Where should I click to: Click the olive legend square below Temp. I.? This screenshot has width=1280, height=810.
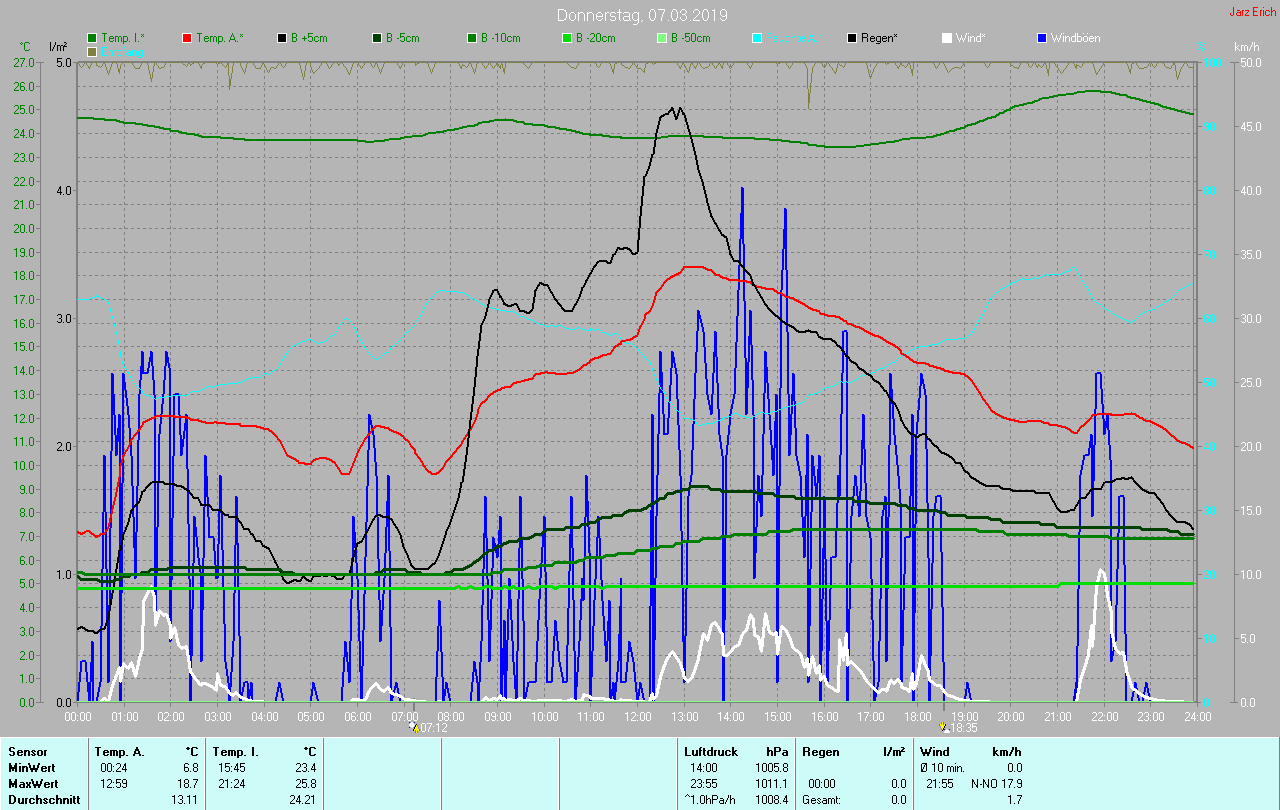[93, 51]
